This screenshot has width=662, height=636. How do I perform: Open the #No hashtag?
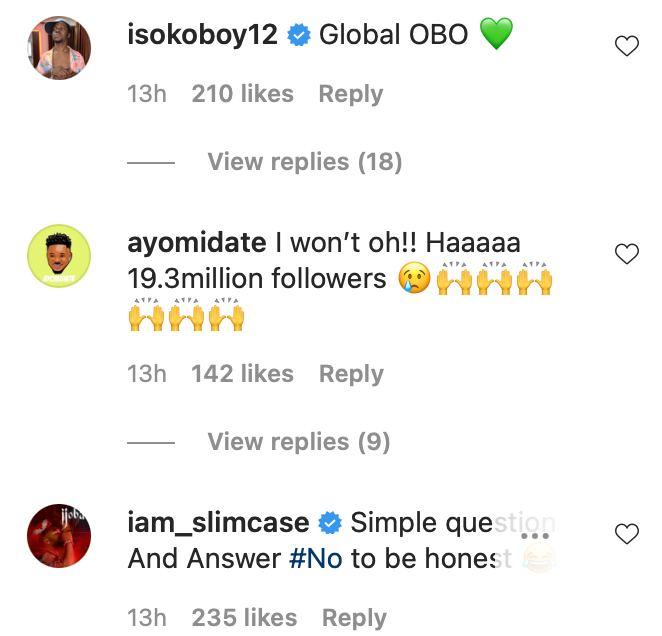pos(315,559)
